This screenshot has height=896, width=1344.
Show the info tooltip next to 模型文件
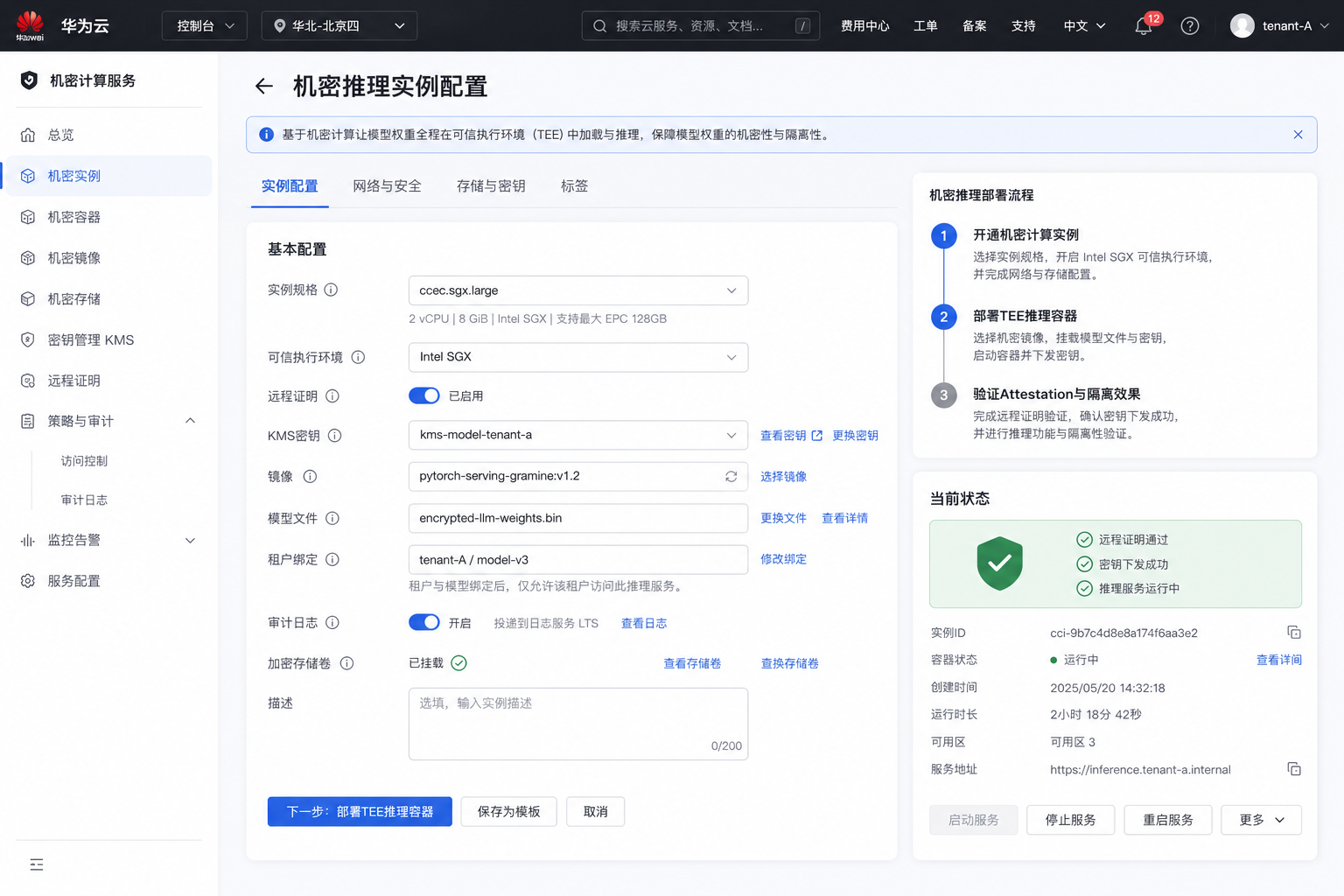pos(332,518)
